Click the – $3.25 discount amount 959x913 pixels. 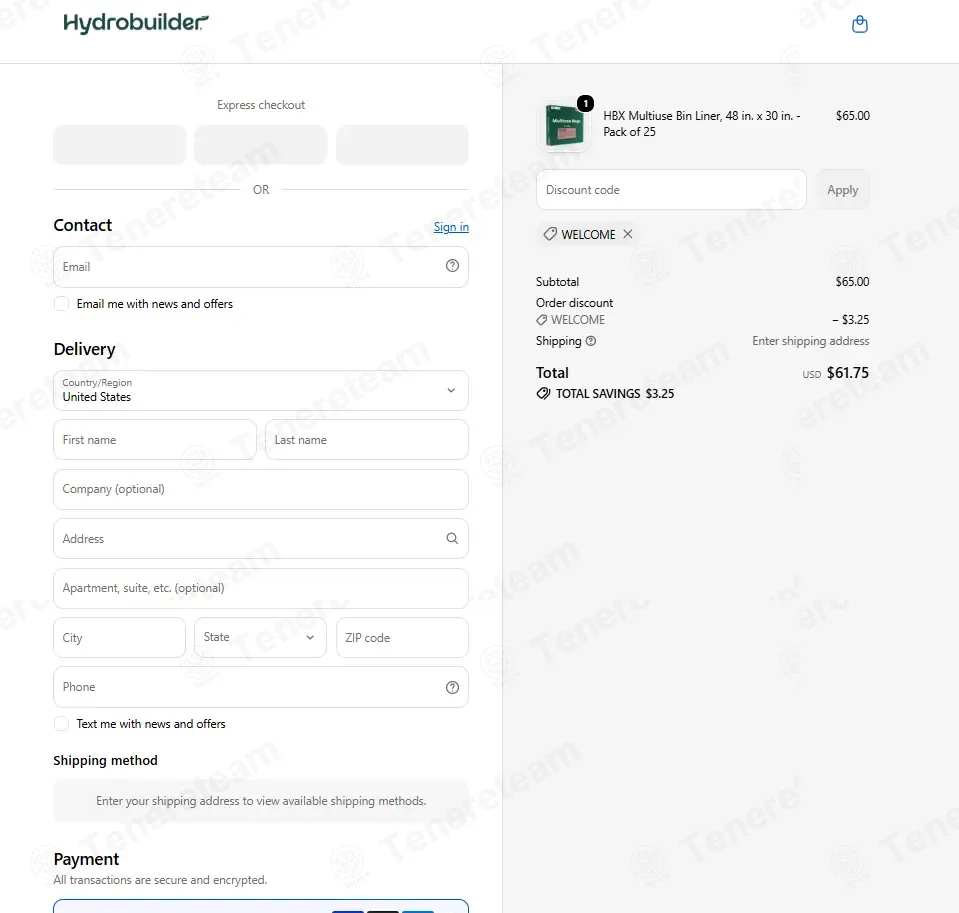pos(851,320)
